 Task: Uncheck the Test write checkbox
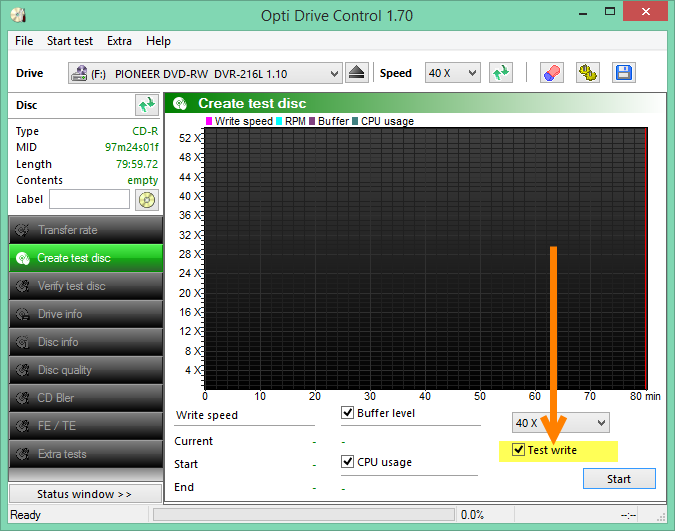click(x=518, y=450)
